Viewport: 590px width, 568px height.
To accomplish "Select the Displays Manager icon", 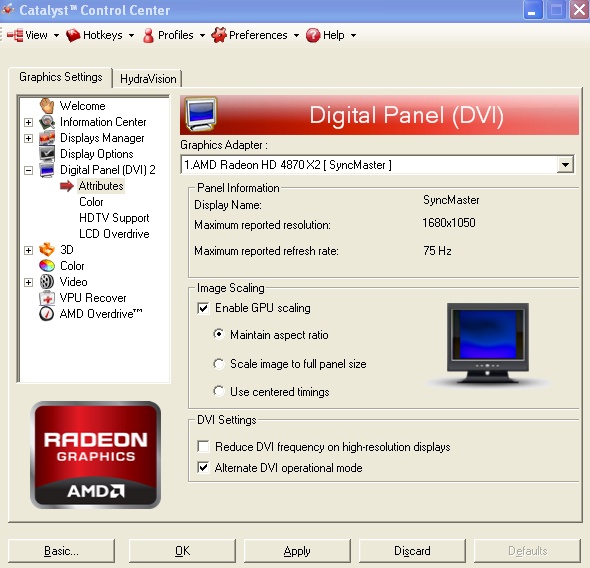I will (47, 138).
